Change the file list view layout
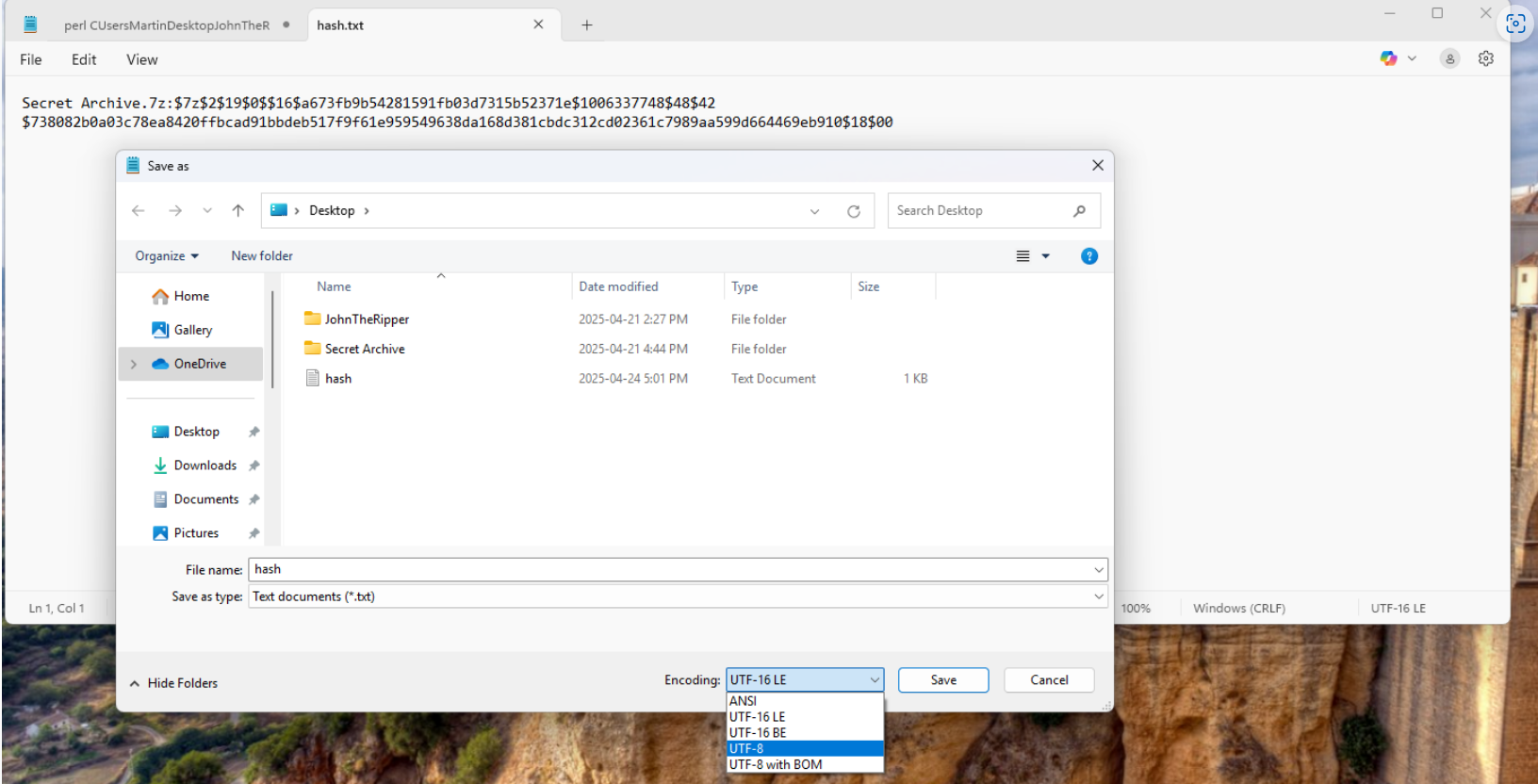1538x784 pixels. (x=1023, y=256)
